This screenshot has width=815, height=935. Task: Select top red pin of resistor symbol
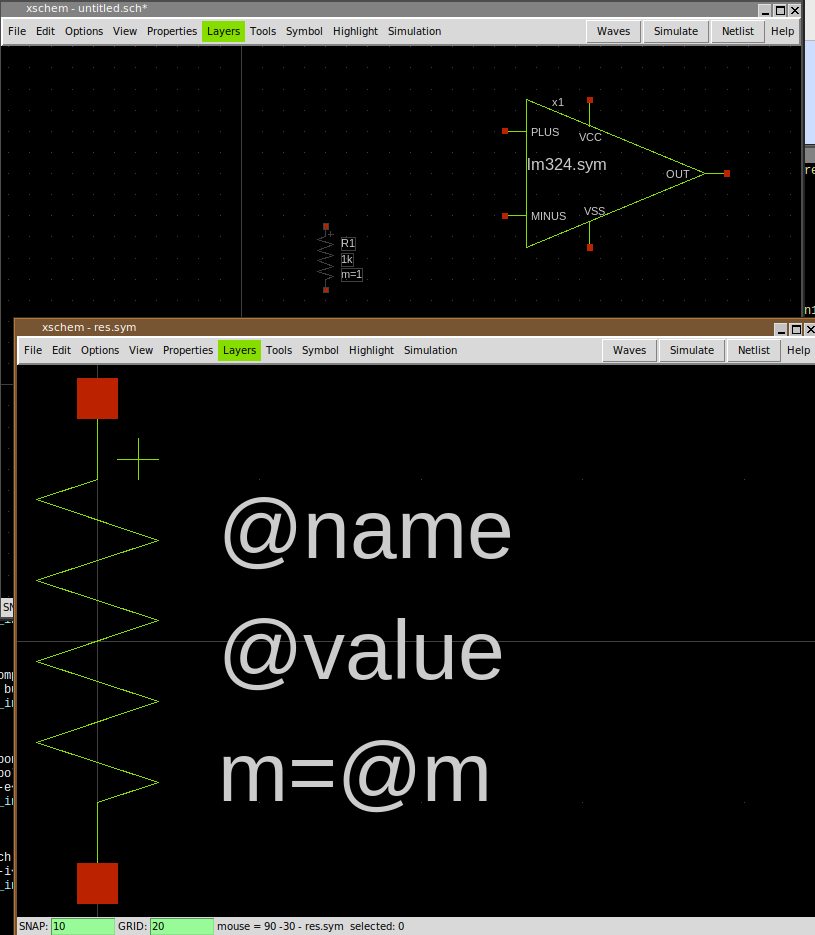97,398
